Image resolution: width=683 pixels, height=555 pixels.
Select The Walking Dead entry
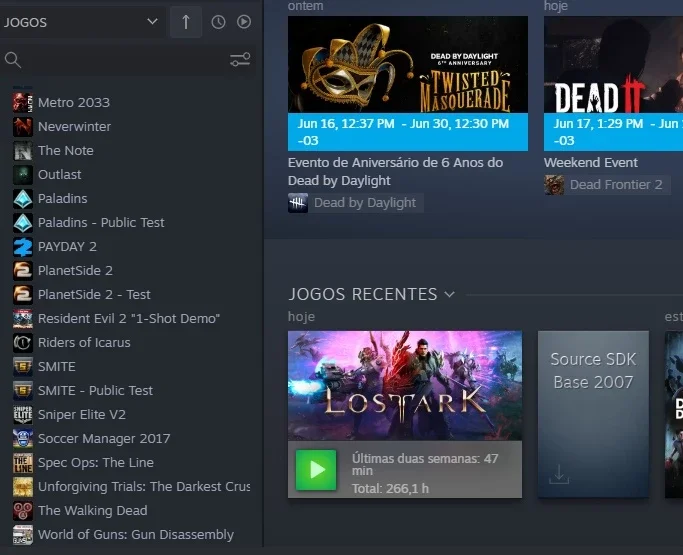[x=92, y=511]
